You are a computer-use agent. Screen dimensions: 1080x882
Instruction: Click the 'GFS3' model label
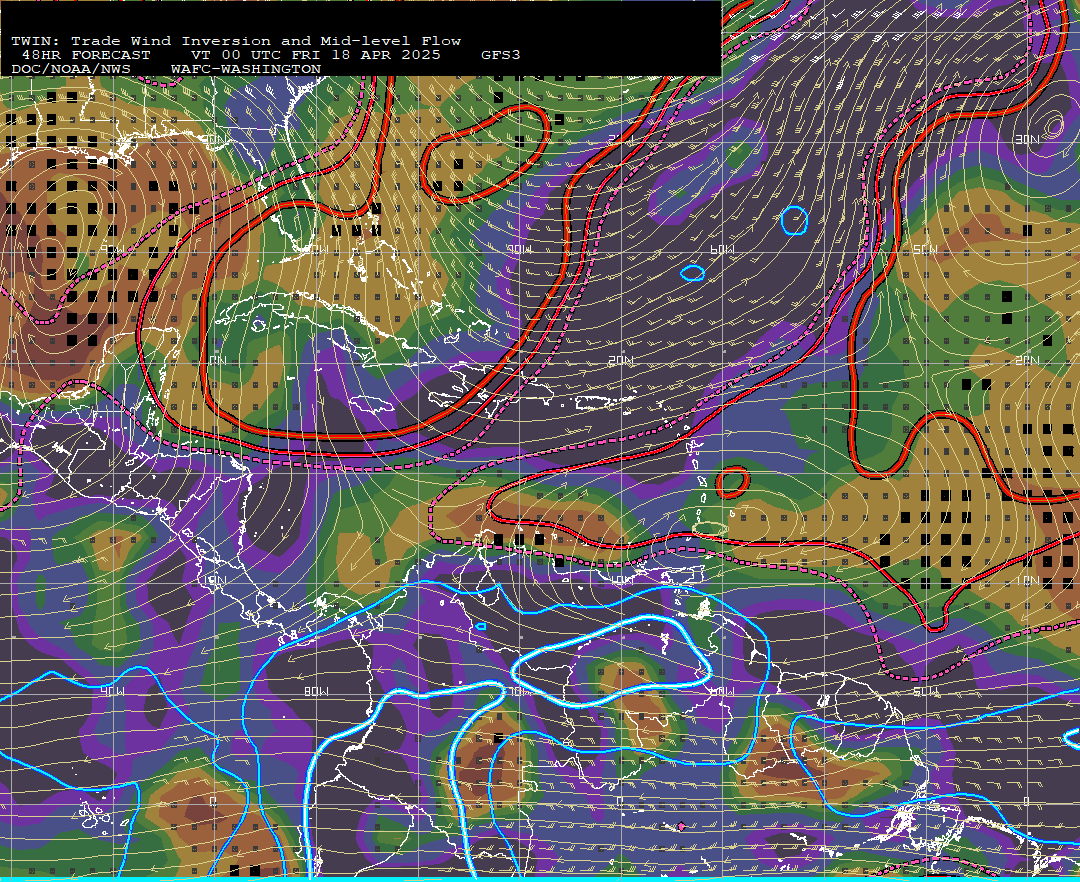(500, 55)
